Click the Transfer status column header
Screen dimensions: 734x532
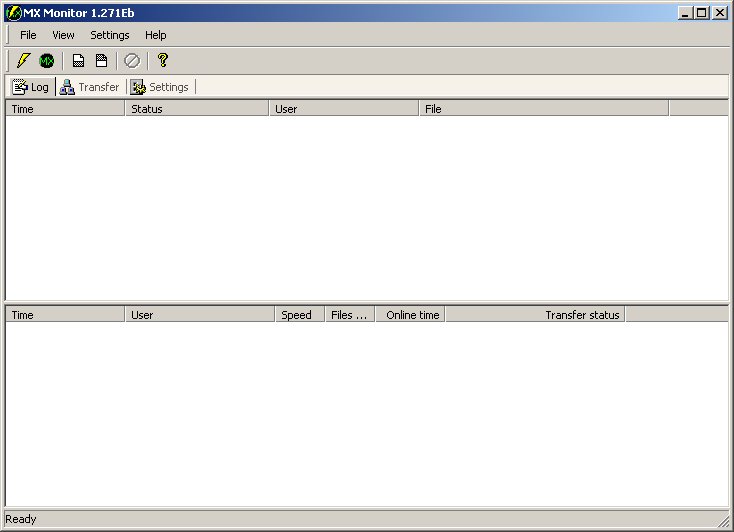535,315
